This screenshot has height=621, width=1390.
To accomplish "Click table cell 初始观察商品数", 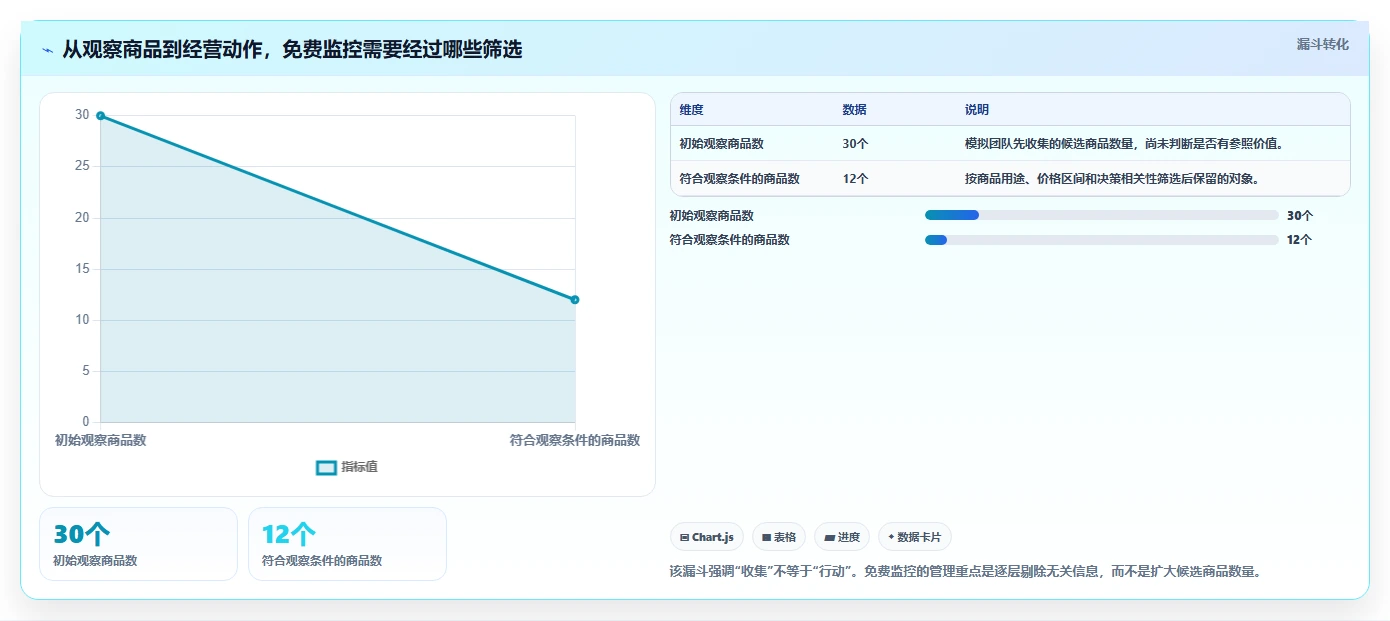I will (x=721, y=144).
